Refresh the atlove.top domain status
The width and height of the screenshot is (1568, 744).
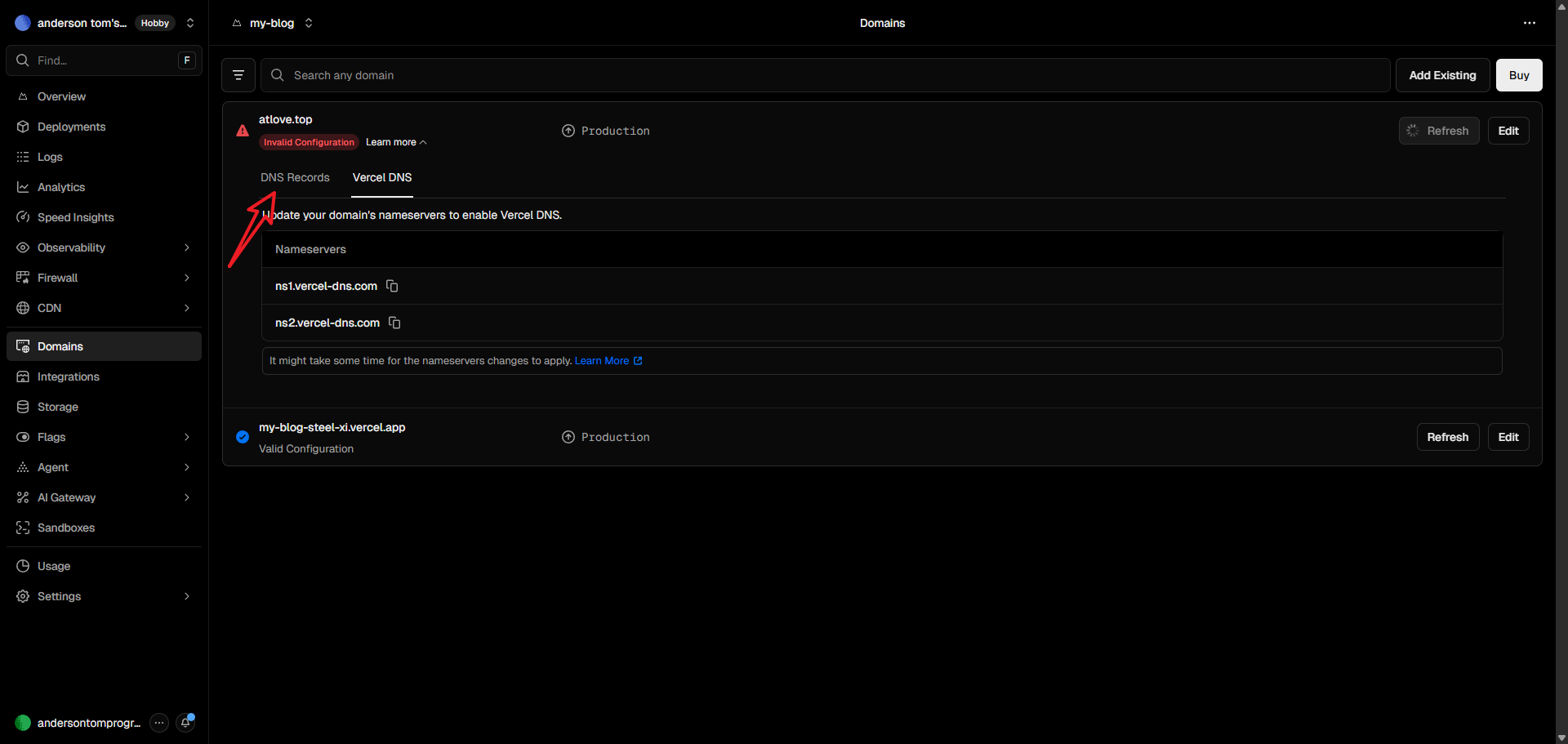tap(1439, 131)
